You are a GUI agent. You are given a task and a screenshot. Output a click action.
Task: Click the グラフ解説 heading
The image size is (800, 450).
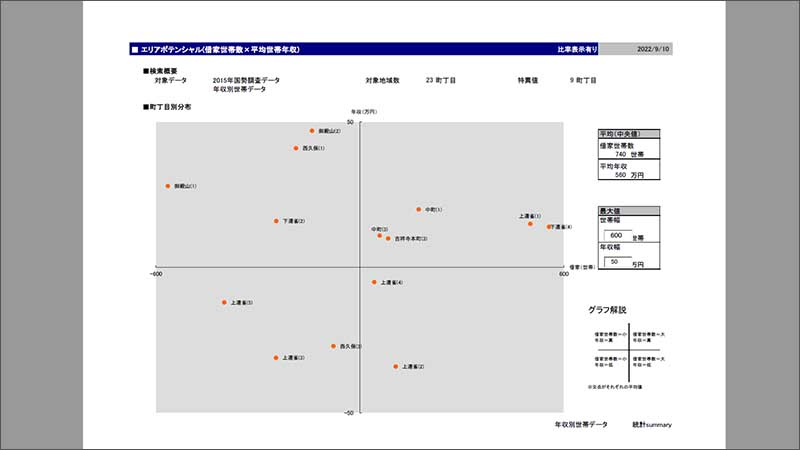607,310
